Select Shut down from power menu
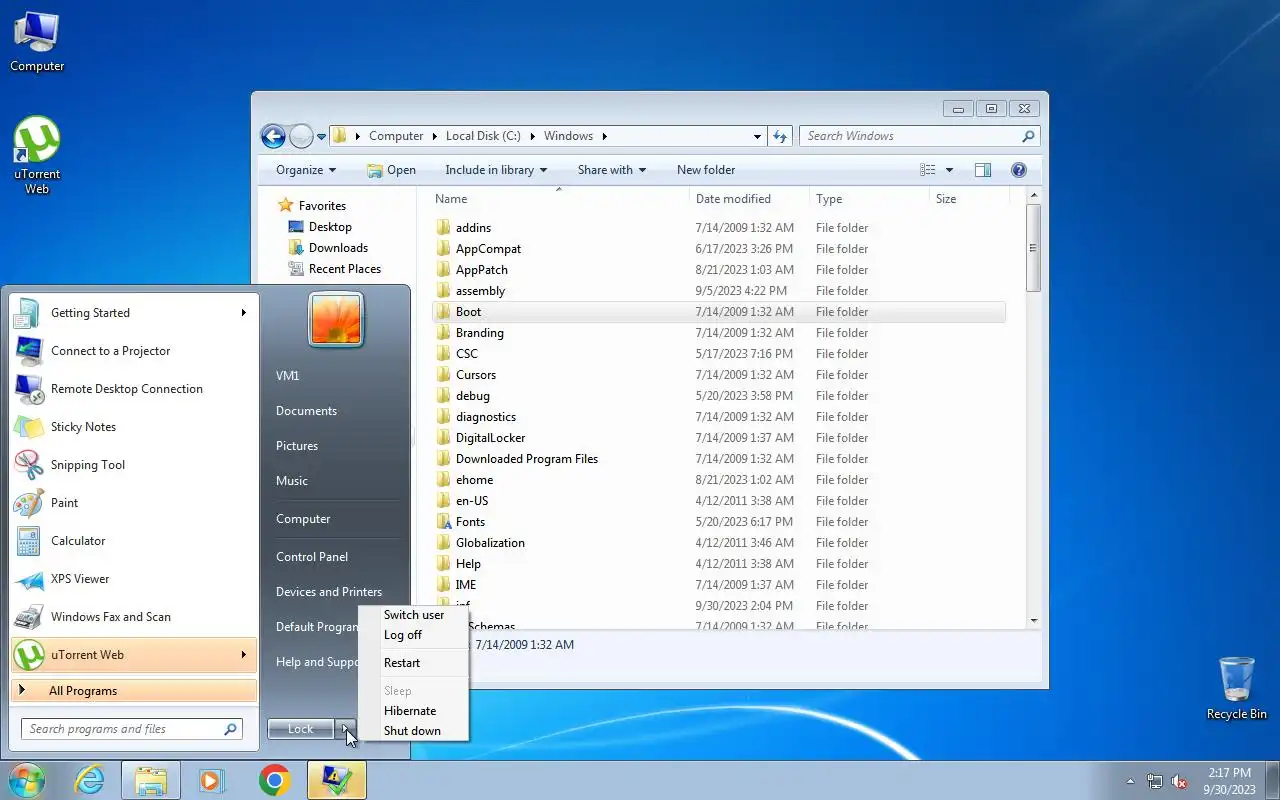Viewport: 1280px width, 800px height. pos(412,731)
